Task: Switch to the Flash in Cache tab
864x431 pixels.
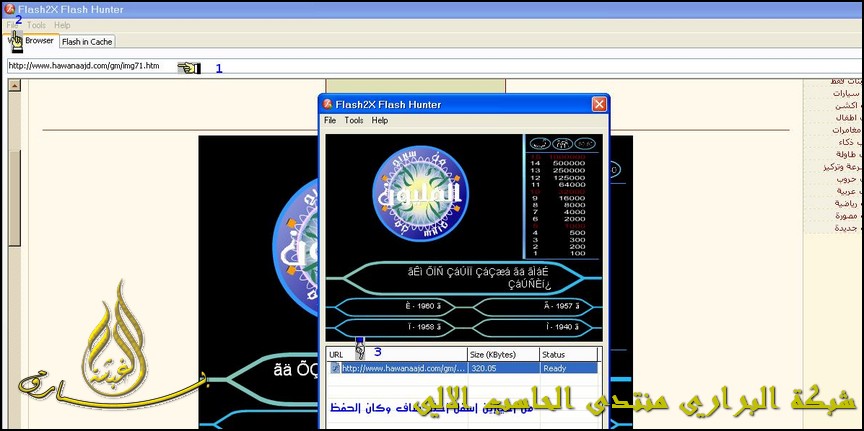Action: (87, 41)
